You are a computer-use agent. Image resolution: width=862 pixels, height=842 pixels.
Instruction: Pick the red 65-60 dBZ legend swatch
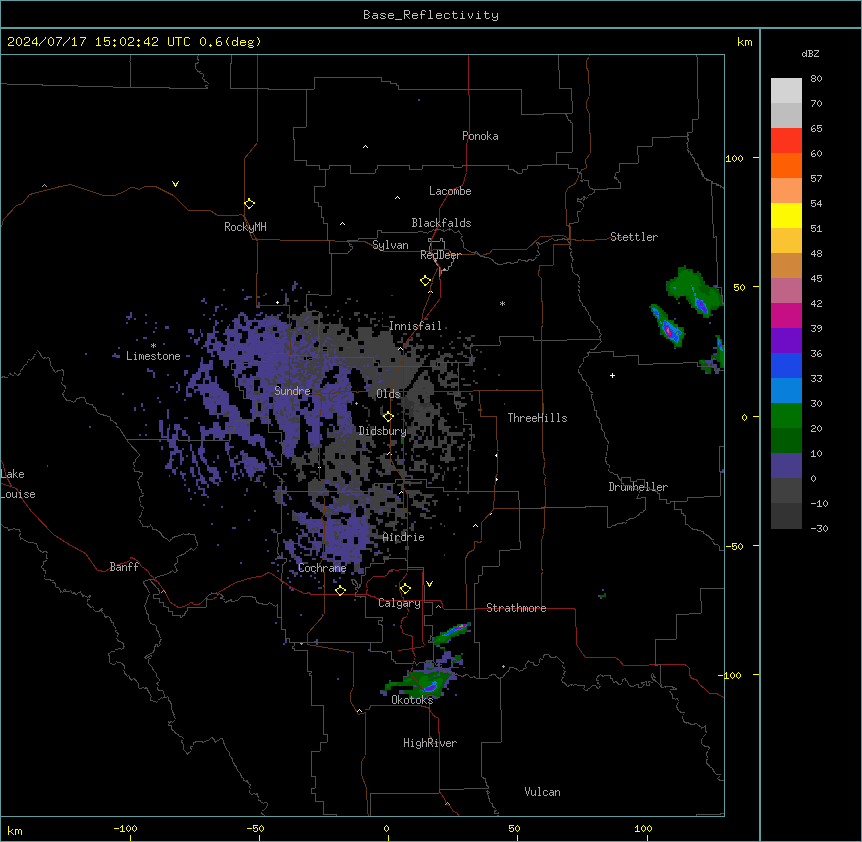point(786,141)
